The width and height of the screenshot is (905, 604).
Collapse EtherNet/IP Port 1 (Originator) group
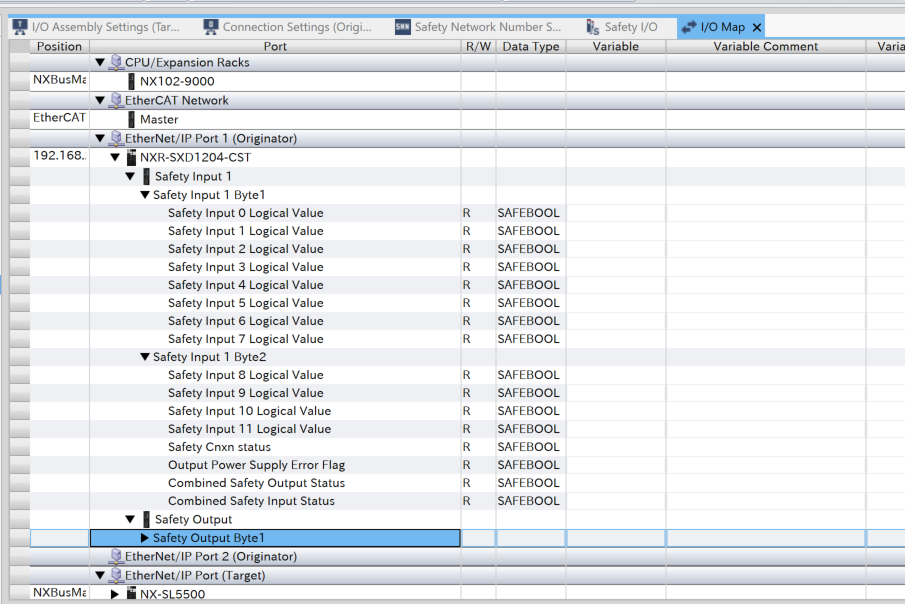click(100, 138)
